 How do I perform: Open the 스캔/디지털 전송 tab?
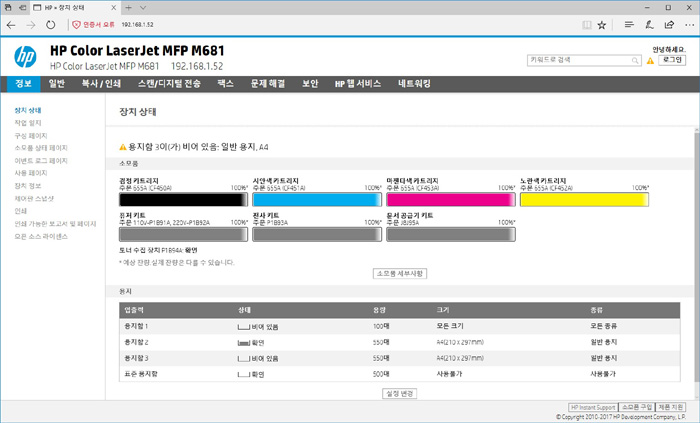click(x=169, y=84)
